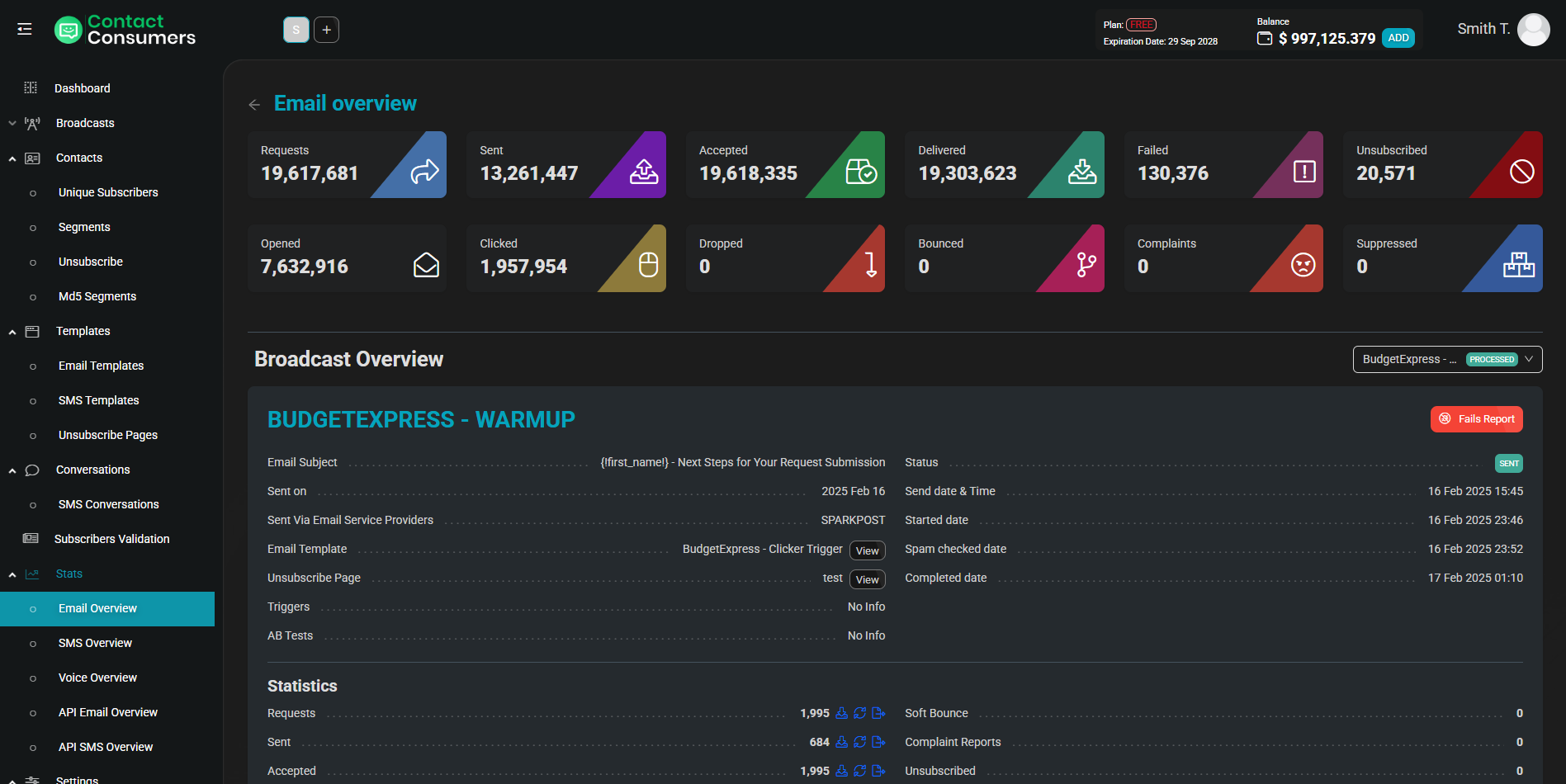Open SMS Templates page
Screen dimensions: 1566x784
point(99,400)
